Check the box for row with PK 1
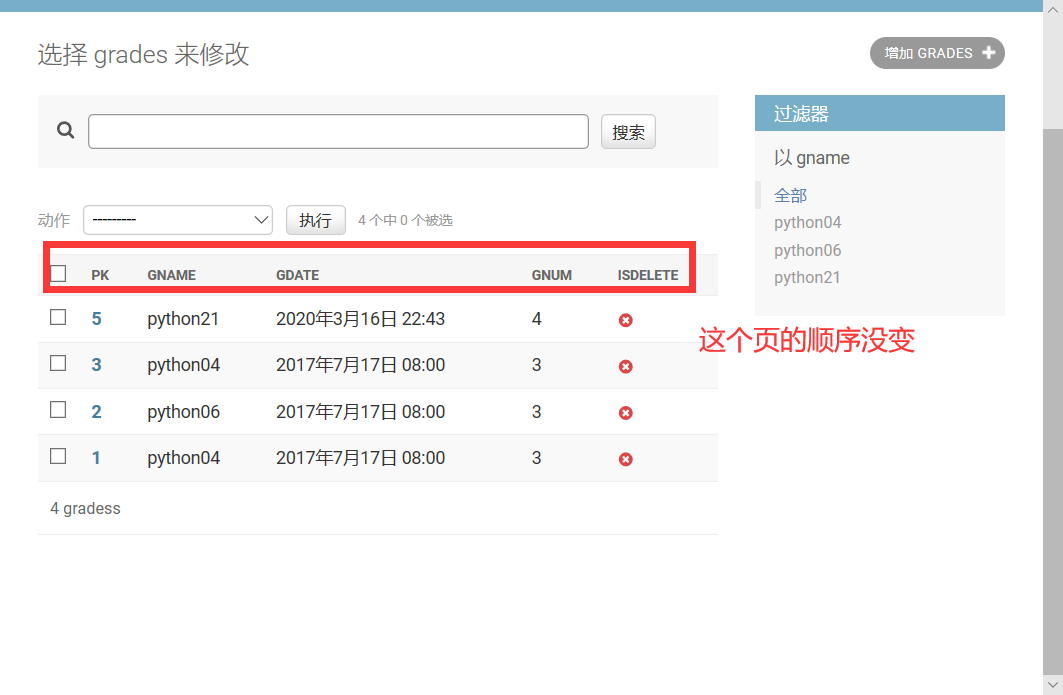Image resolution: width=1063 pixels, height=695 pixels. coord(58,456)
